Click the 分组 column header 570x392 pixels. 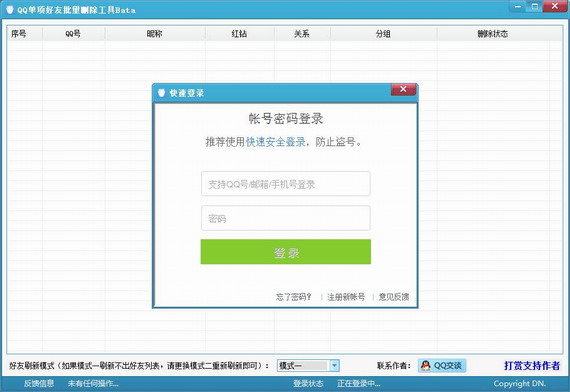pyautogui.click(x=384, y=34)
